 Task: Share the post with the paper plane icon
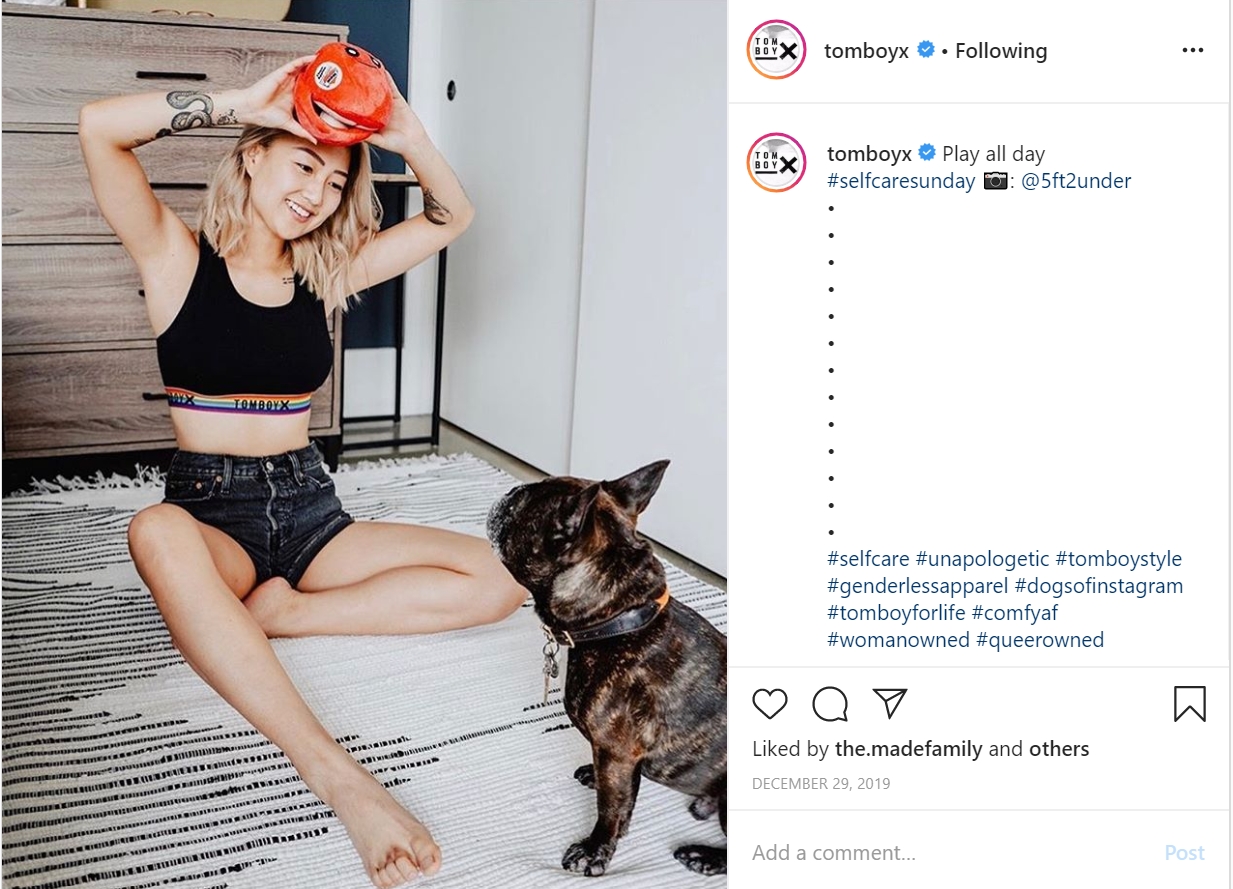click(x=889, y=703)
